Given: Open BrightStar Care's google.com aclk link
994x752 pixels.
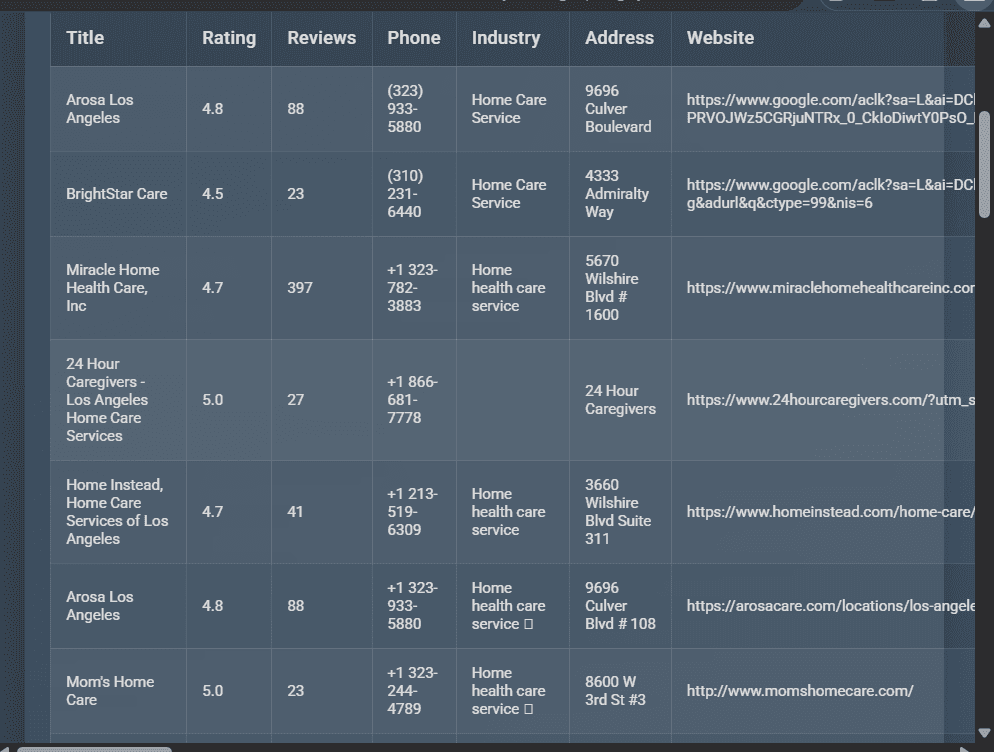Looking at the screenshot, I should [x=830, y=194].
